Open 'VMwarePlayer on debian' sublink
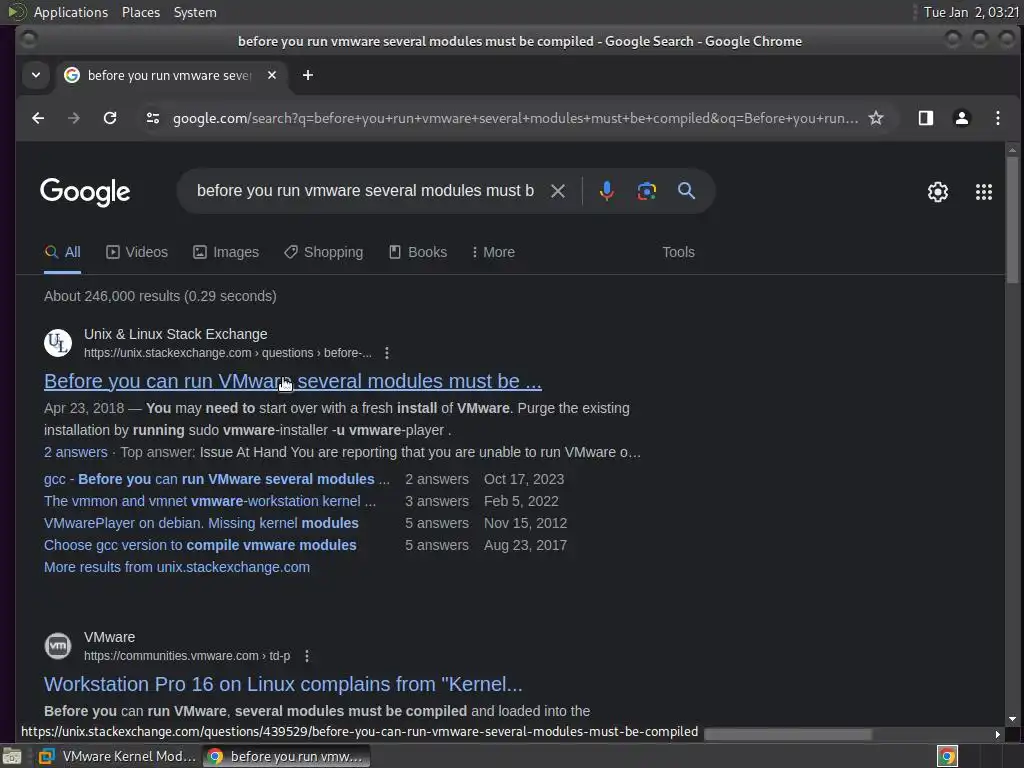Screen dimensions: 1024x768 pos(201,524)
